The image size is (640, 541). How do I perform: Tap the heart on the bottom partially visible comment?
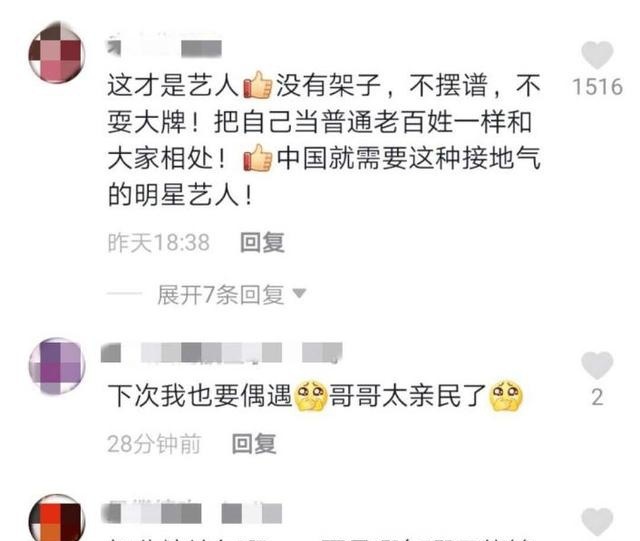coord(597,521)
